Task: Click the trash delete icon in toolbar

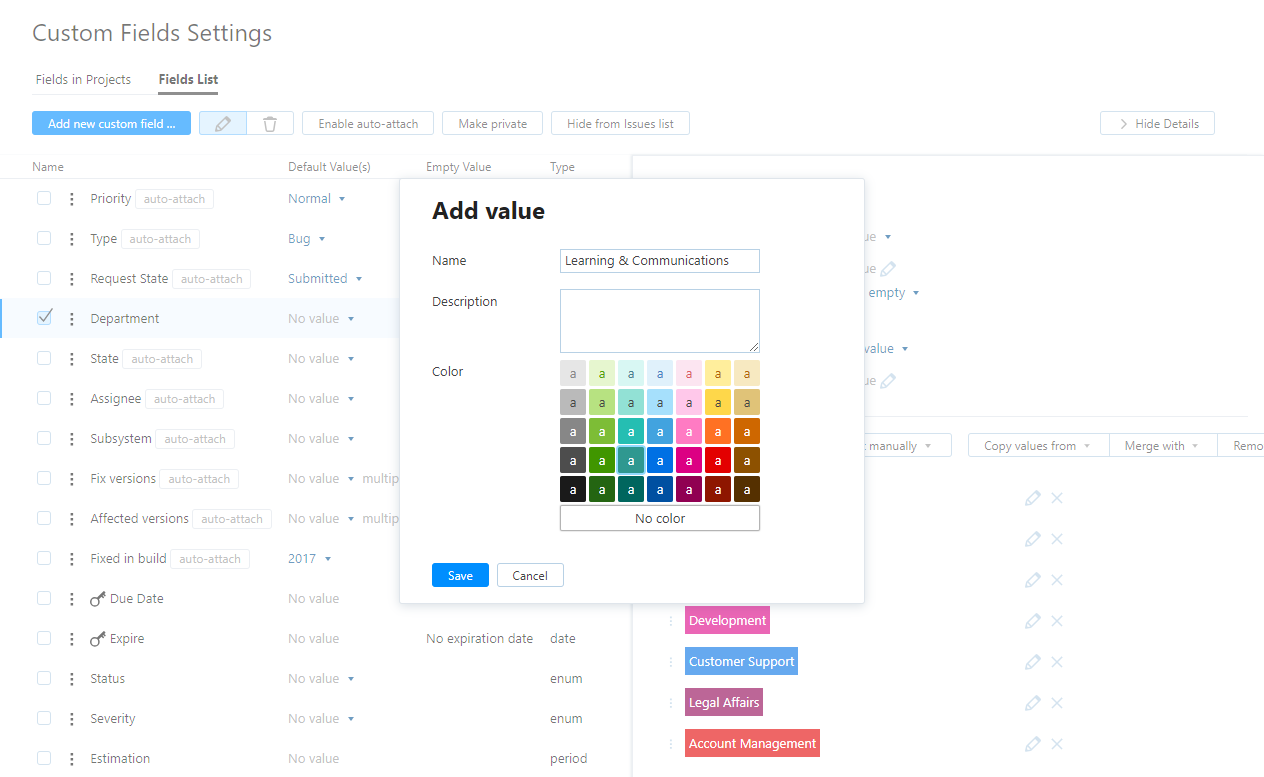Action: coord(270,123)
